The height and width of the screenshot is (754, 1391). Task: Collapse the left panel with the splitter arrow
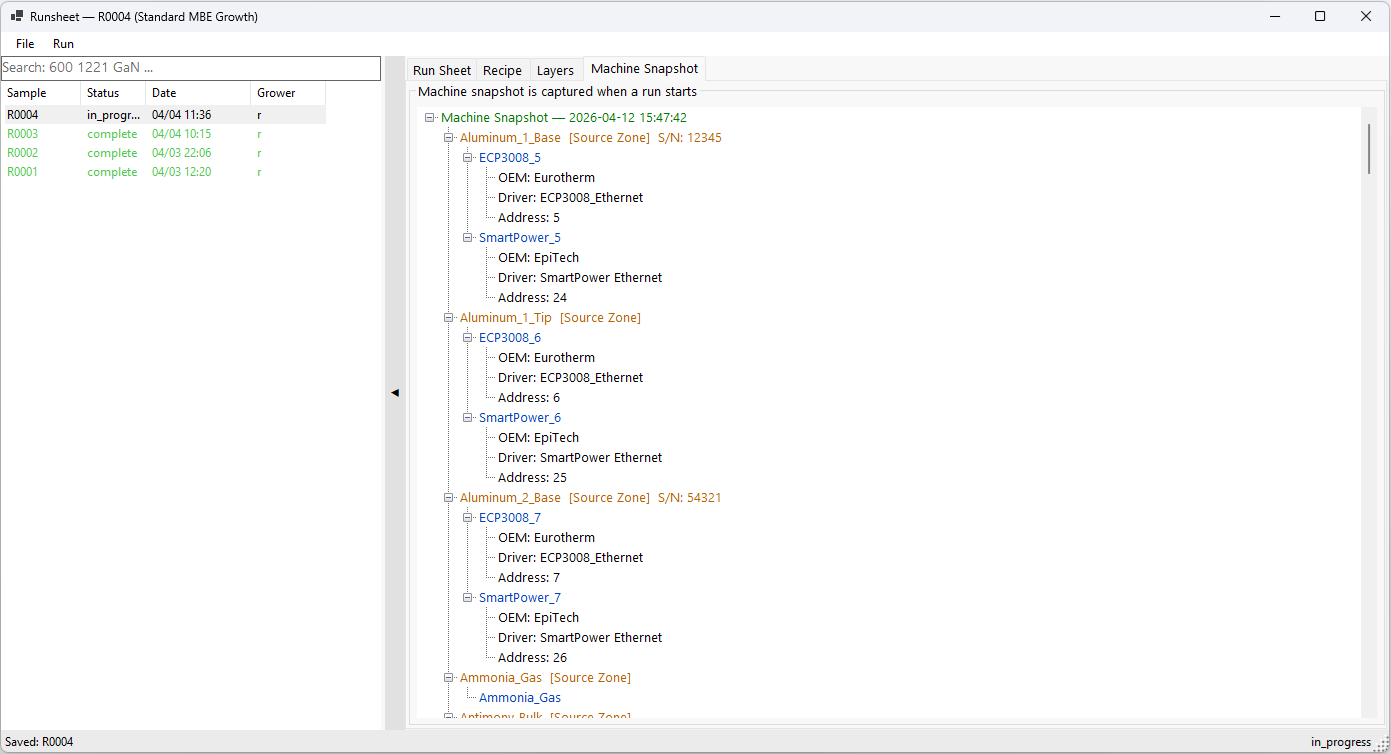(x=394, y=393)
